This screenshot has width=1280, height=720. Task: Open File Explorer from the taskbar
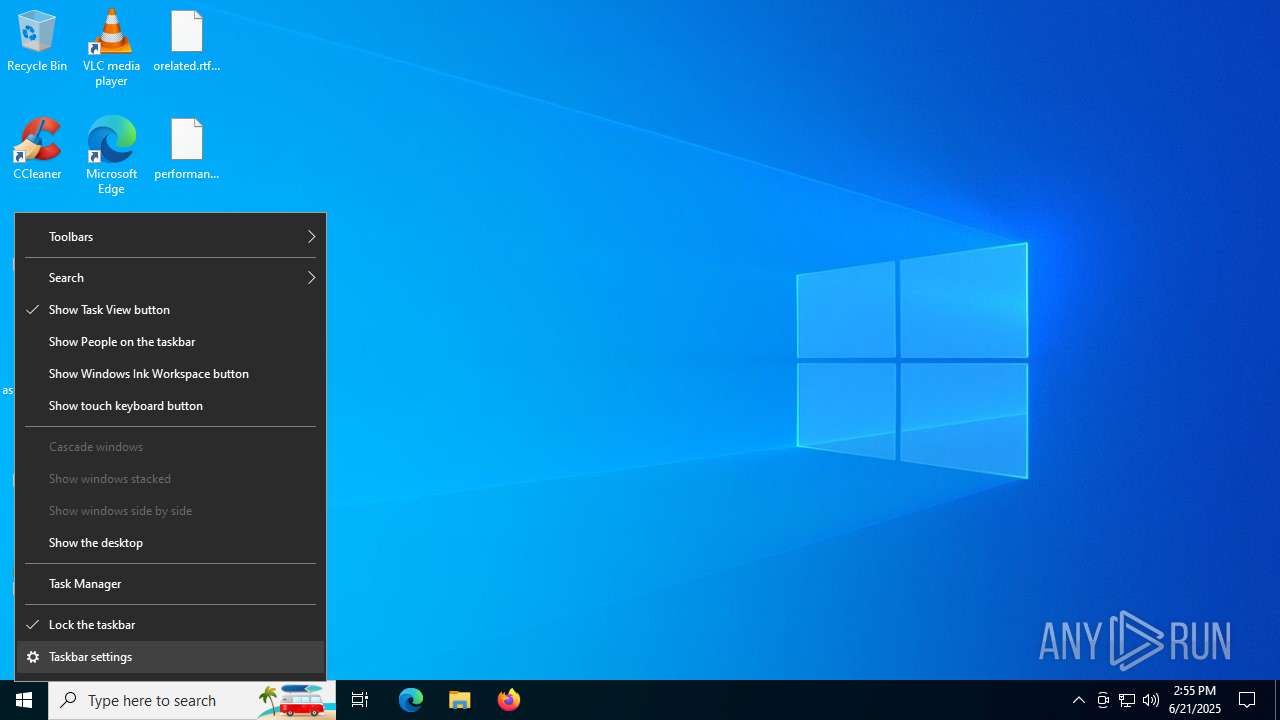tap(460, 700)
